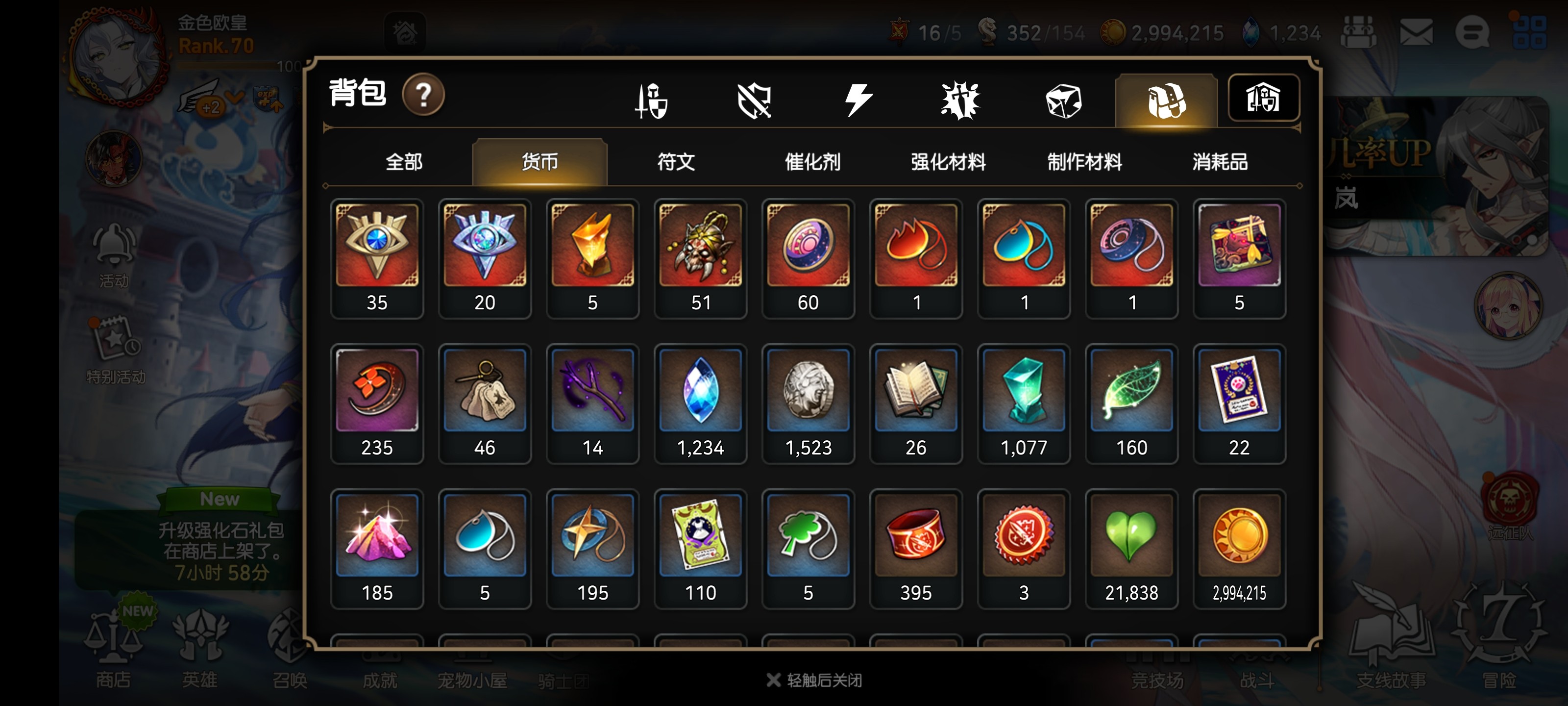Select the highlighted backpack category icon
The image size is (1568, 706).
coord(1166,101)
